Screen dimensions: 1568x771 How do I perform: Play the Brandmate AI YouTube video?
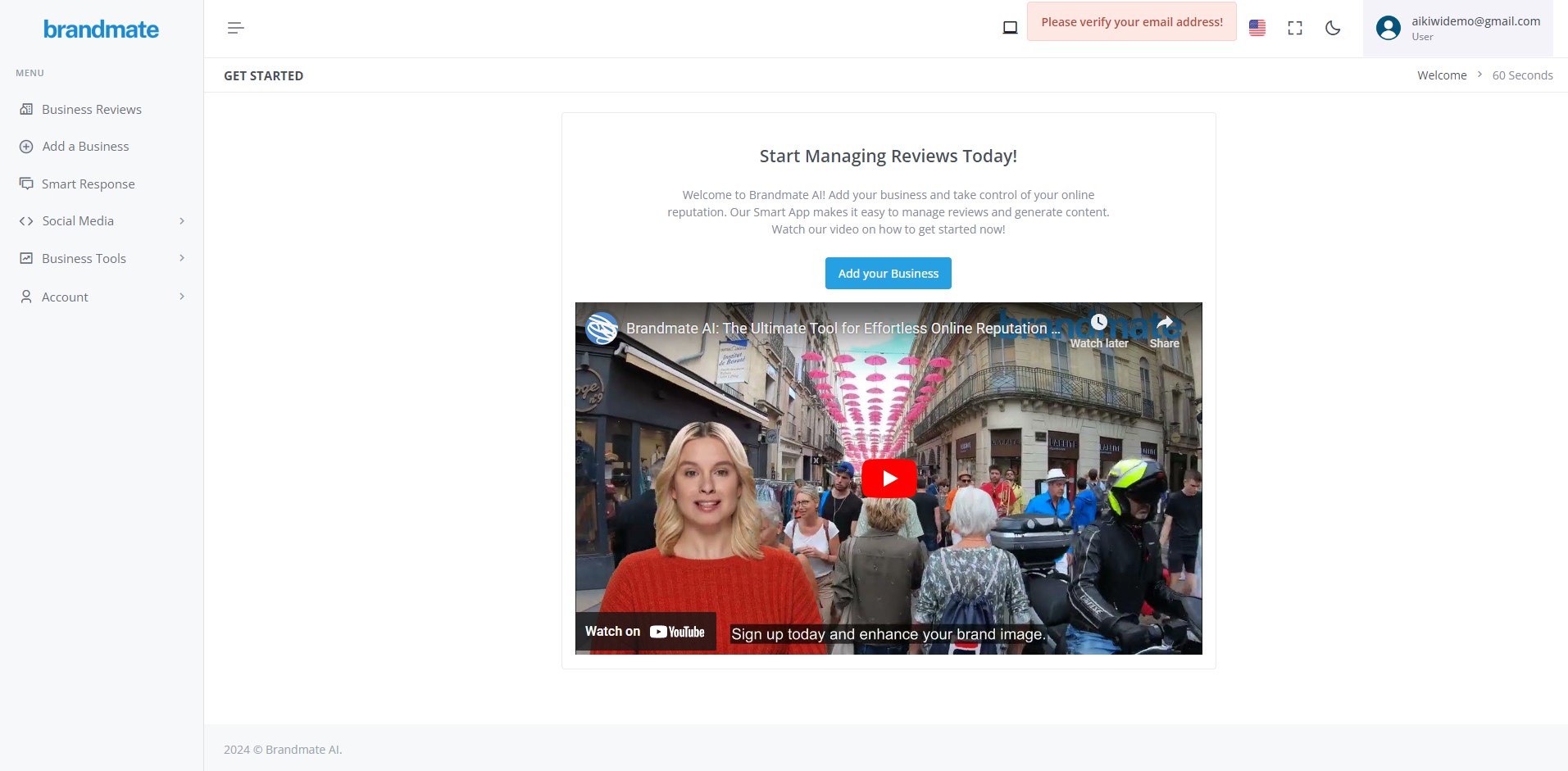click(x=889, y=478)
